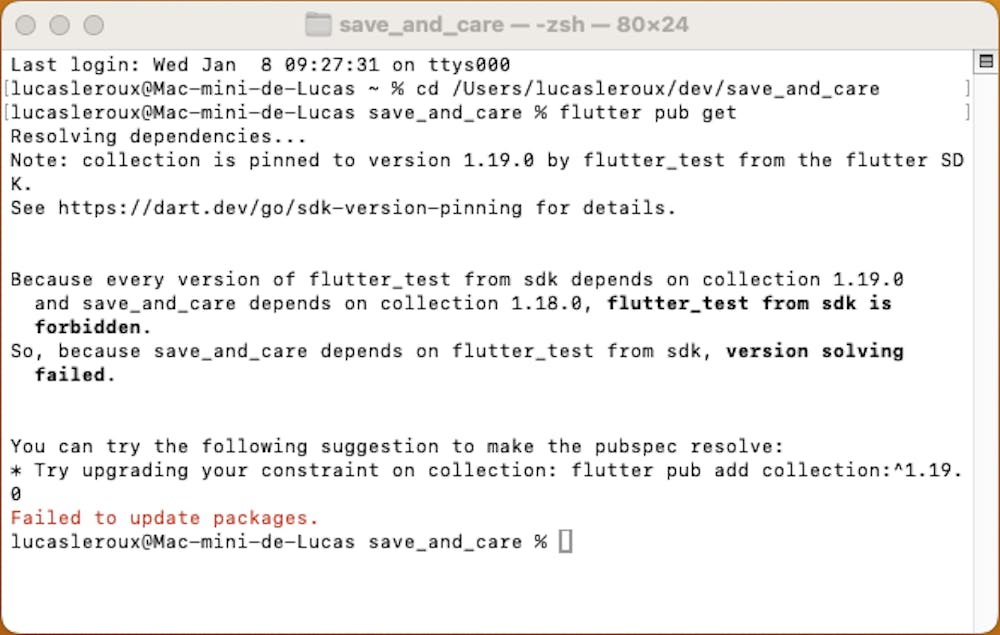The image size is (1000, 635).
Task: Click the "Last login" line at the top
Action: coord(260,64)
